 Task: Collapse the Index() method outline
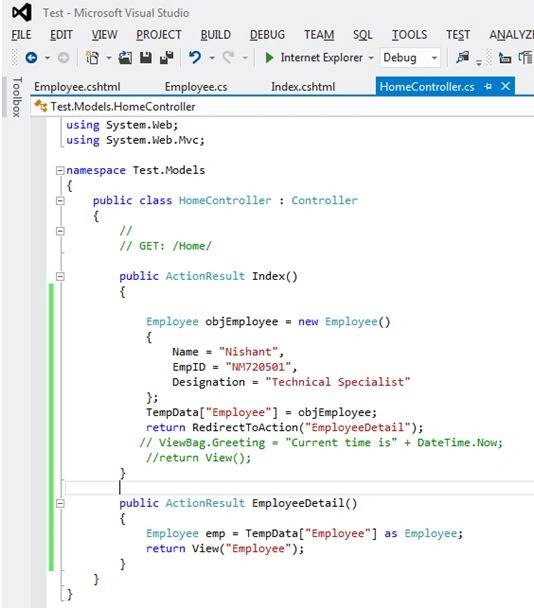click(x=60, y=277)
